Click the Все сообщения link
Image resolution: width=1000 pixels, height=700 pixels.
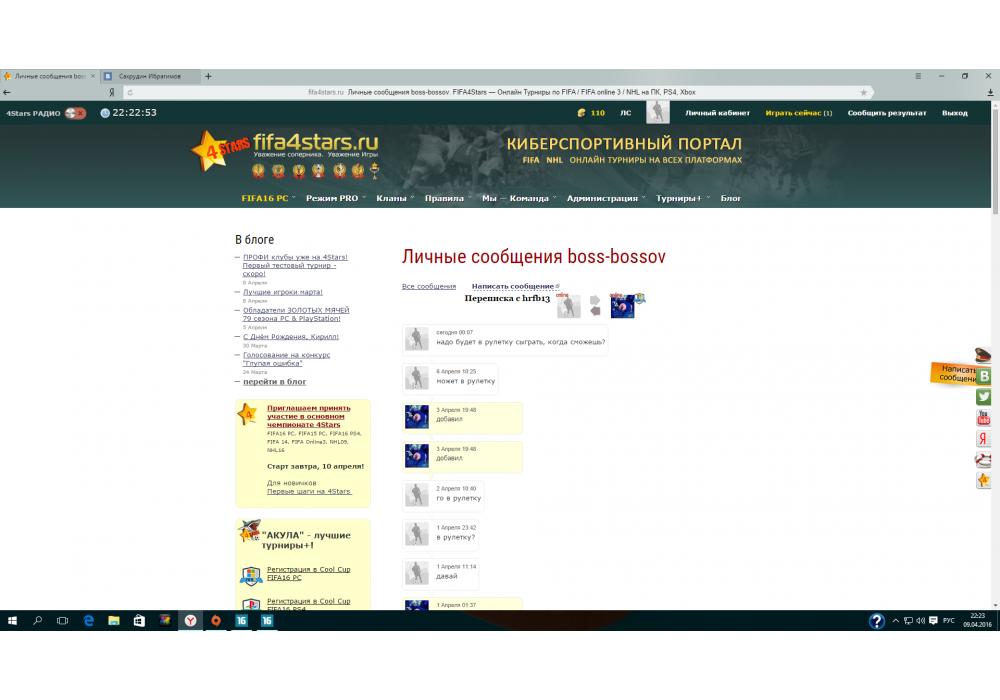pyautogui.click(x=428, y=287)
